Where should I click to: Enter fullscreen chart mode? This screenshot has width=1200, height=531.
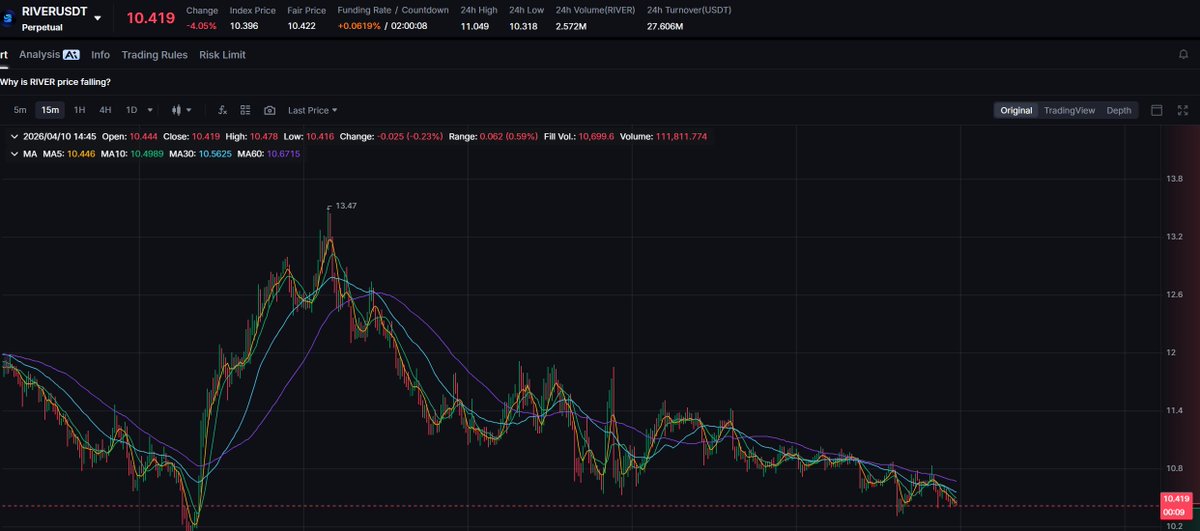coord(1183,110)
